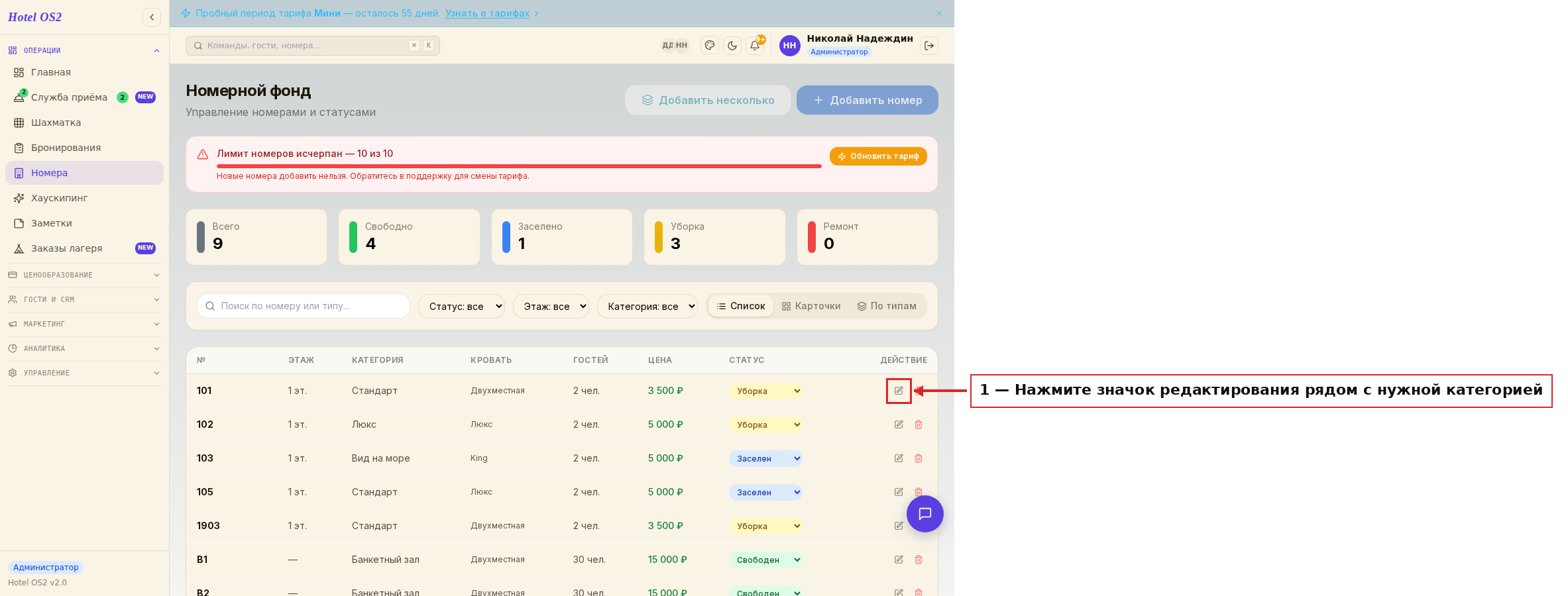The image size is (1568, 596).
Task: Open Заказы лагеря in the sidebar
Action: click(84, 248)
